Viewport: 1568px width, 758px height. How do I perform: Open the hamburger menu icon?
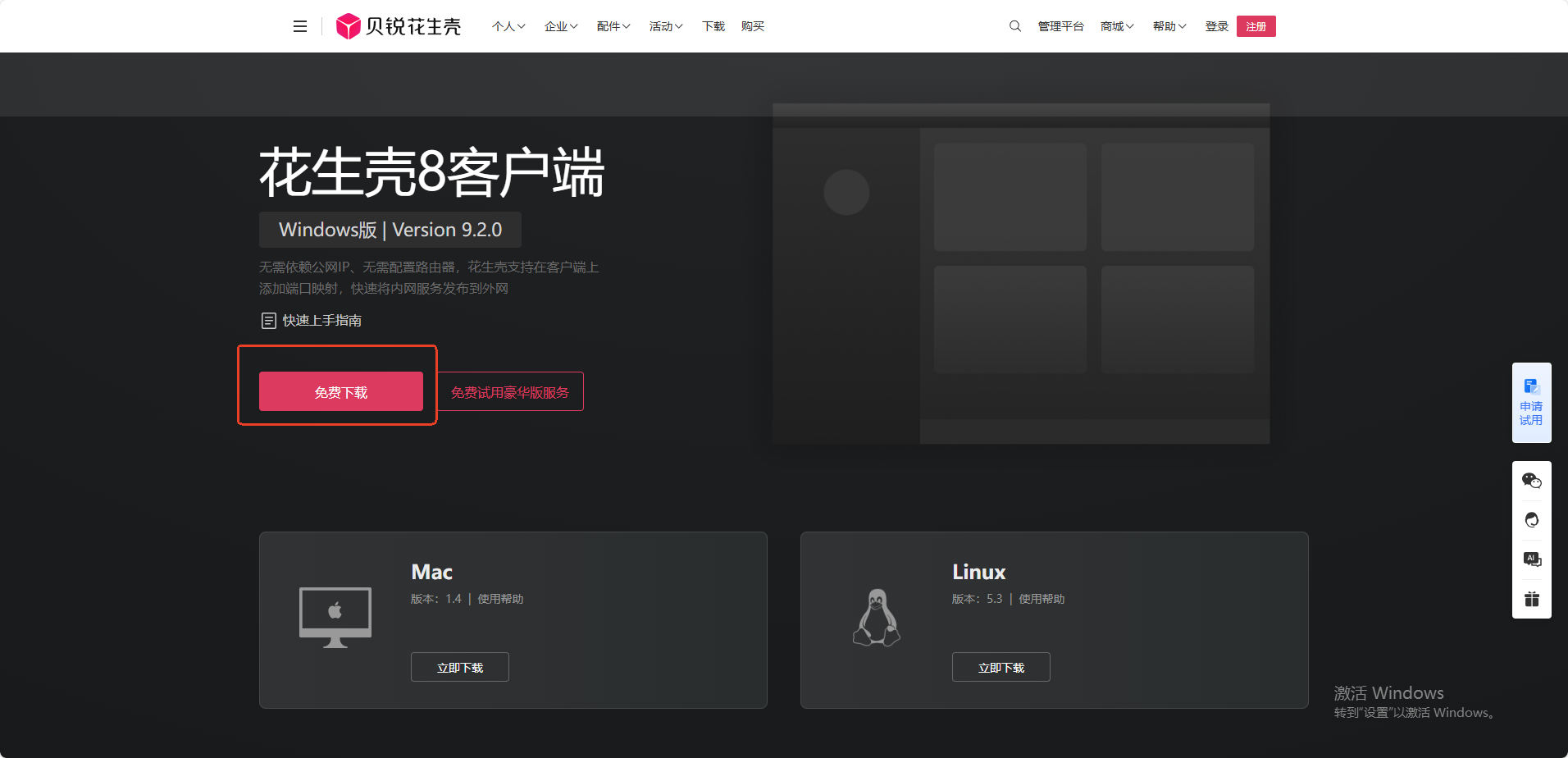[x=300, y=26]
